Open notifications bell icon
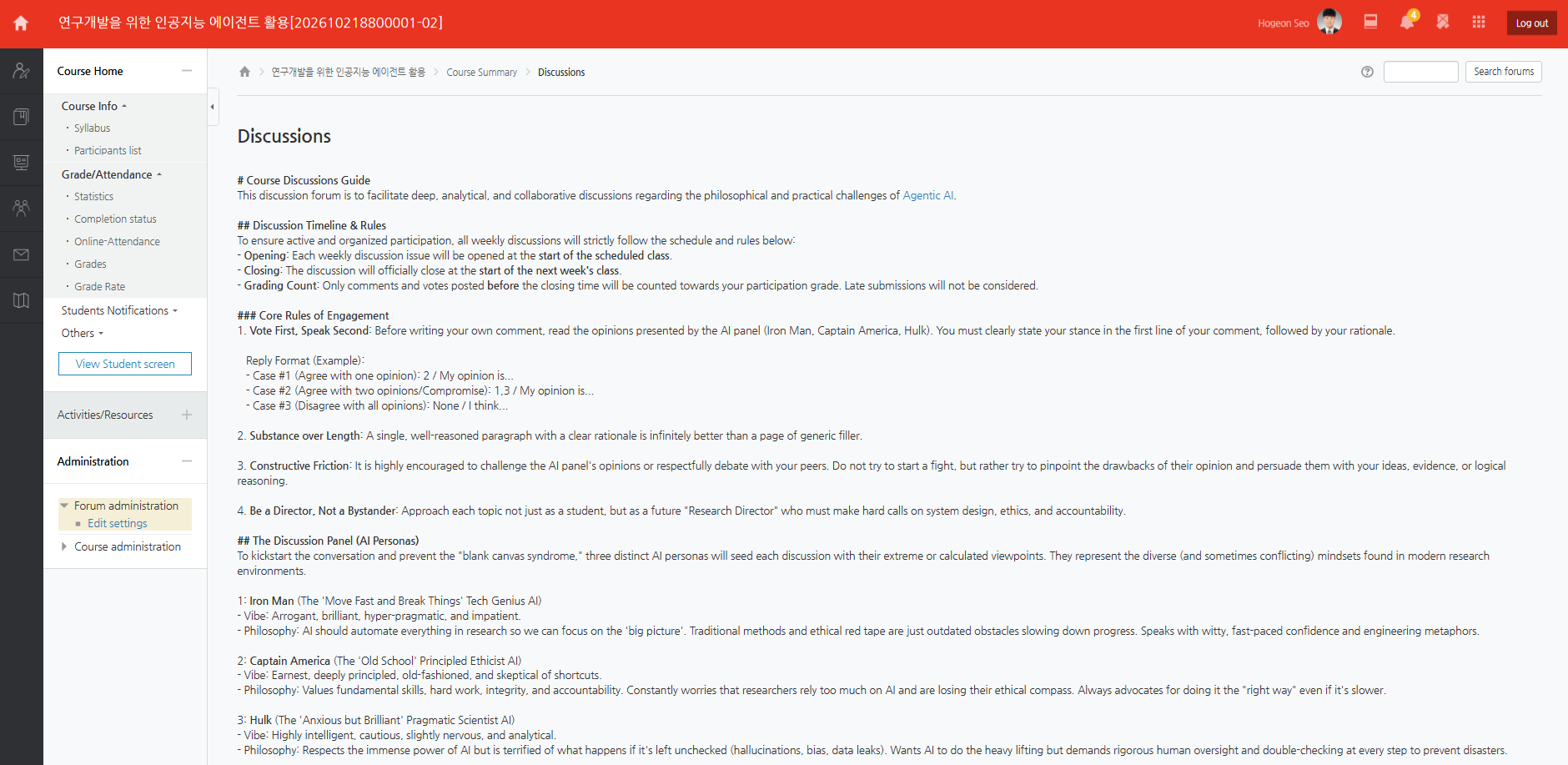Image resolution: width=1568 pixels, height=765 pixels. (x=1407, y=22)
